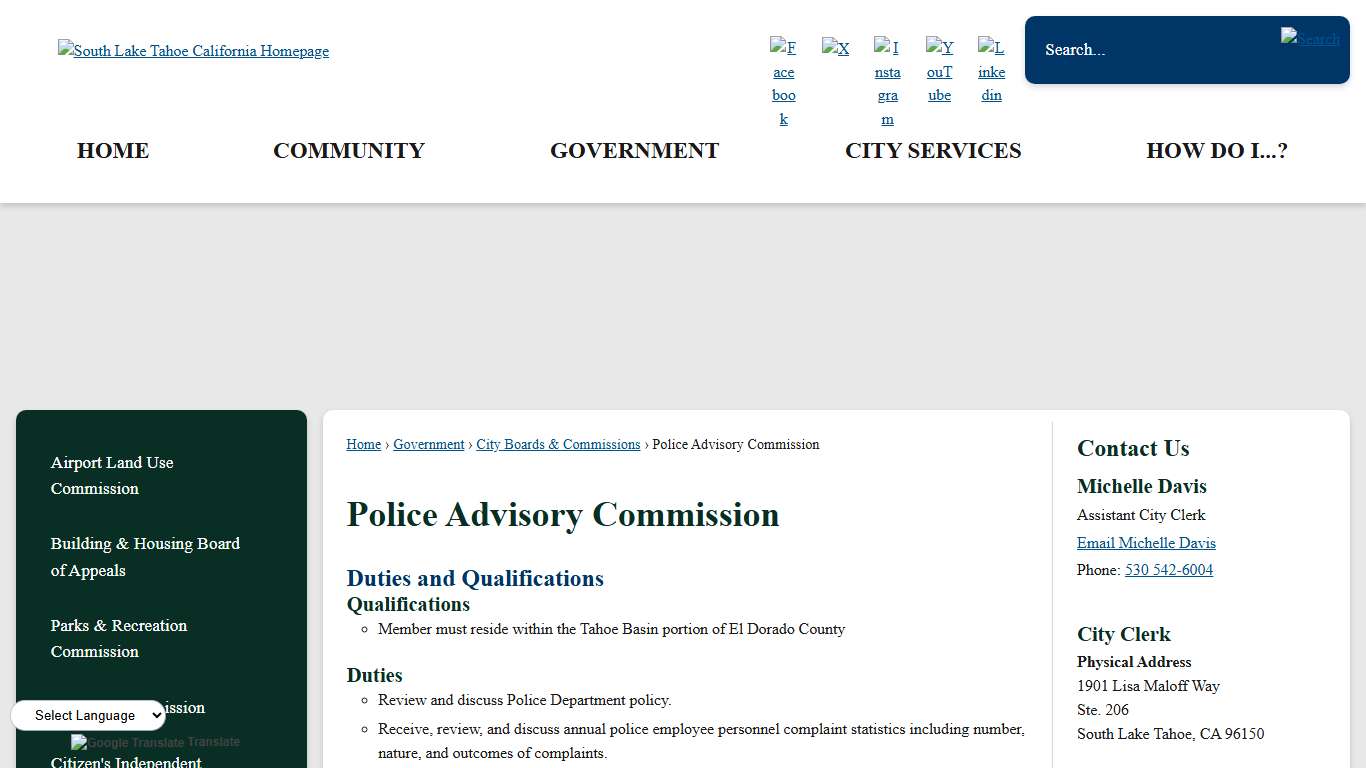Open Building & Housing Board of Appeals

point(145,556)
